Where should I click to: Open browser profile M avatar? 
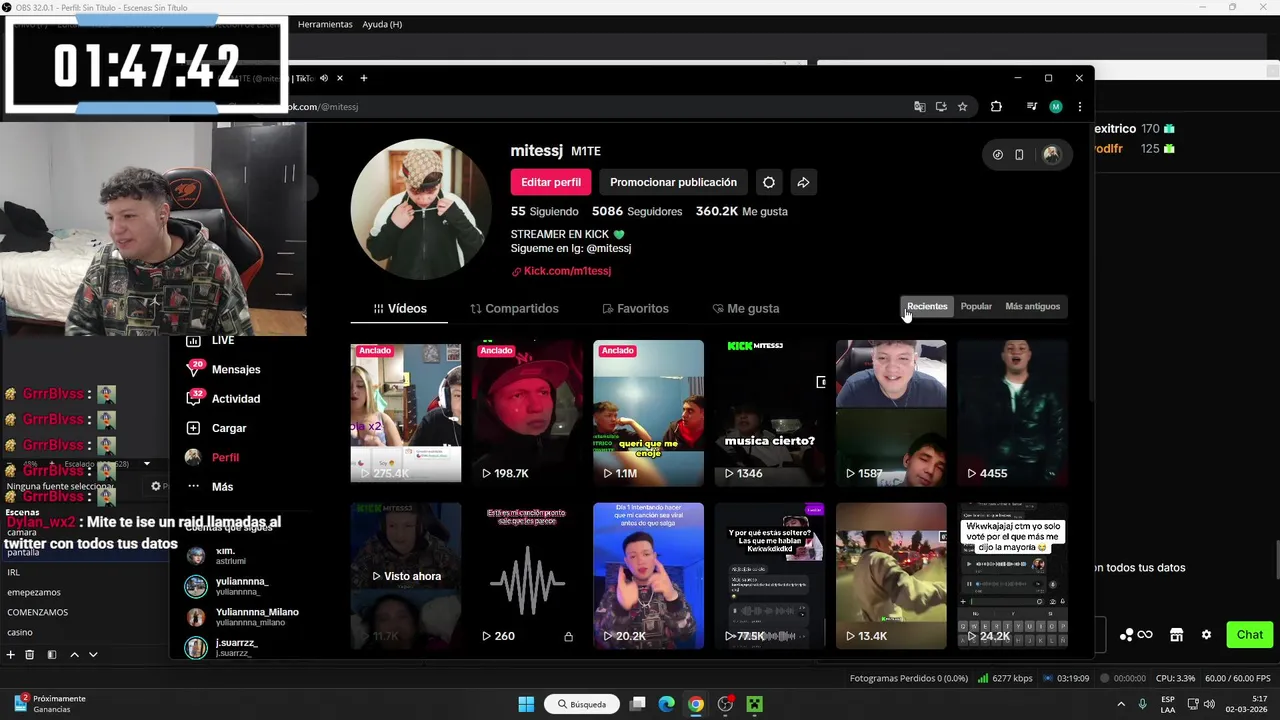(1056, 107)
